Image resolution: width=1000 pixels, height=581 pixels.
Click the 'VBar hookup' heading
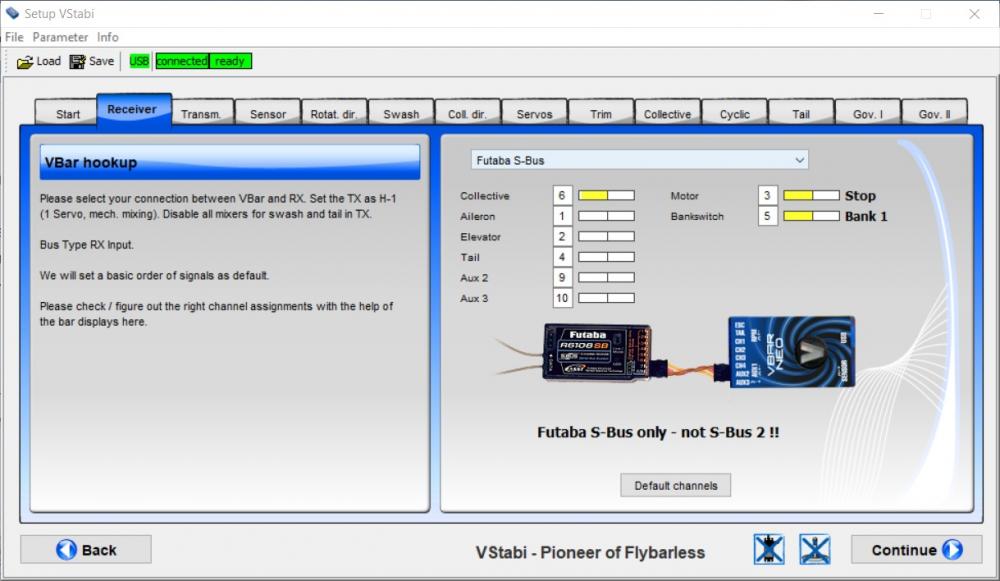tap(91, 163)
